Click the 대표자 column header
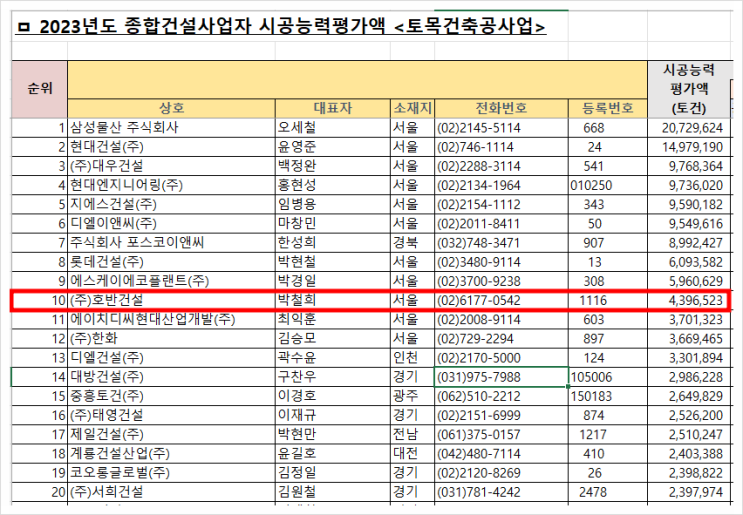 [x=333, y=108]
